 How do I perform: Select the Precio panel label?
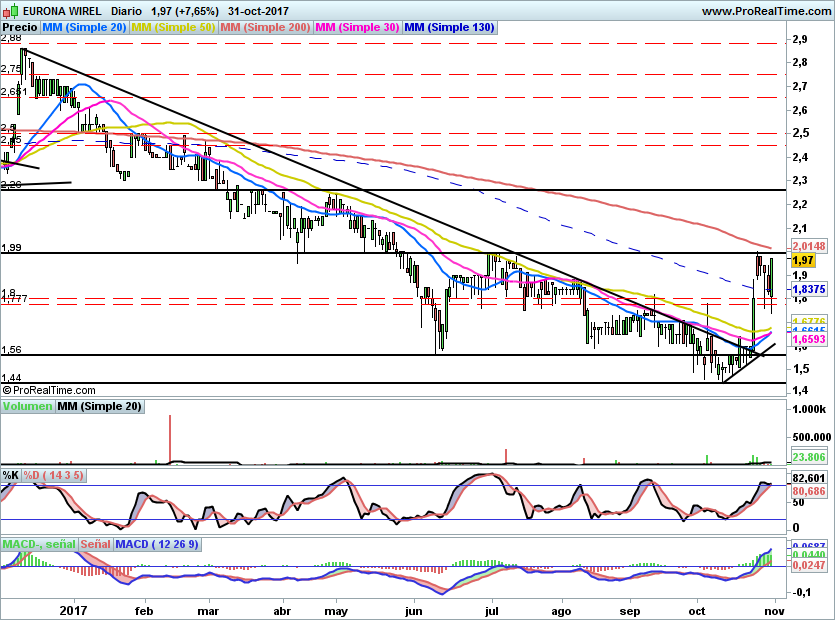(19, 28)
